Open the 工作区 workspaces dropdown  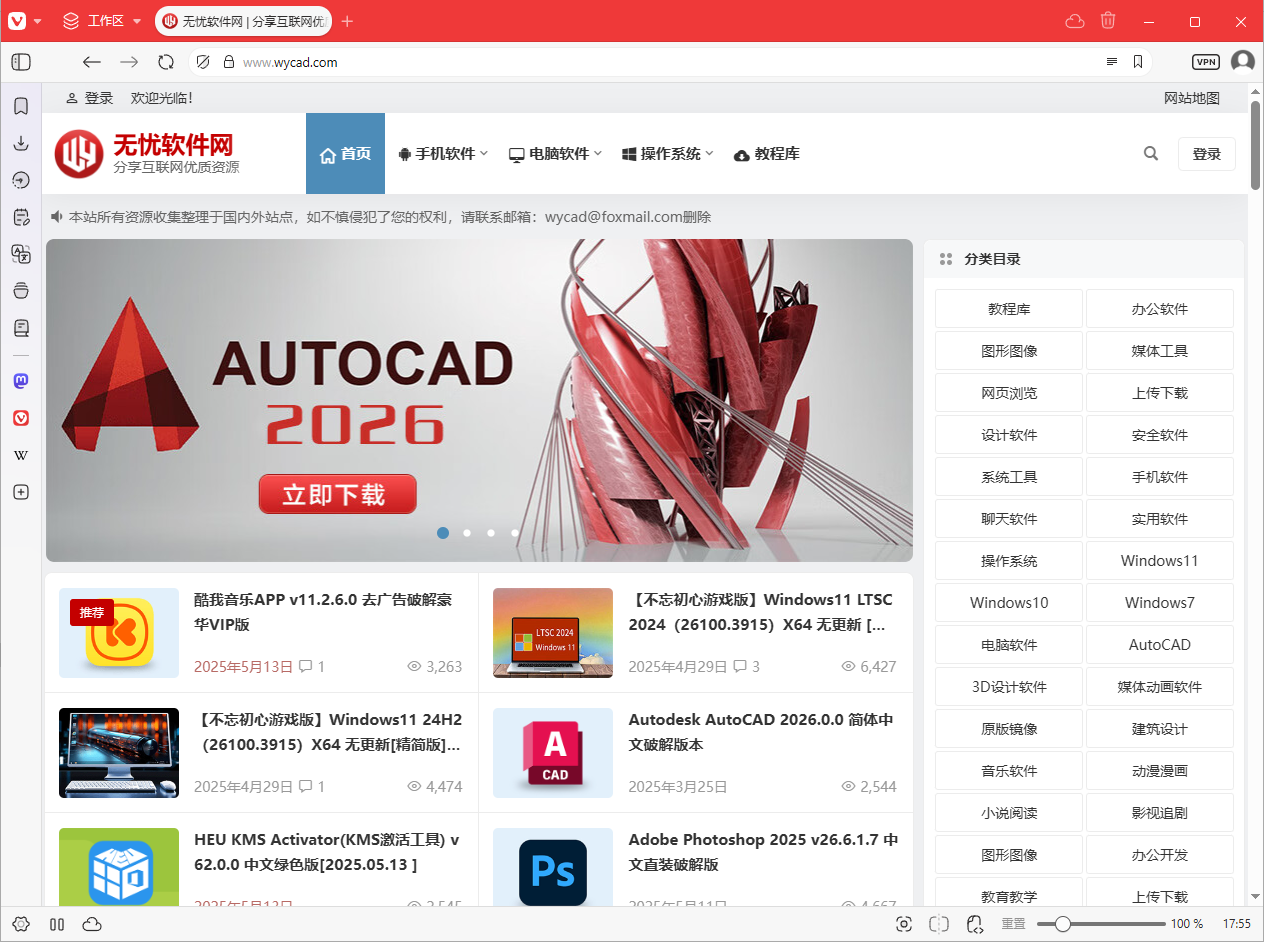[102, 21]
